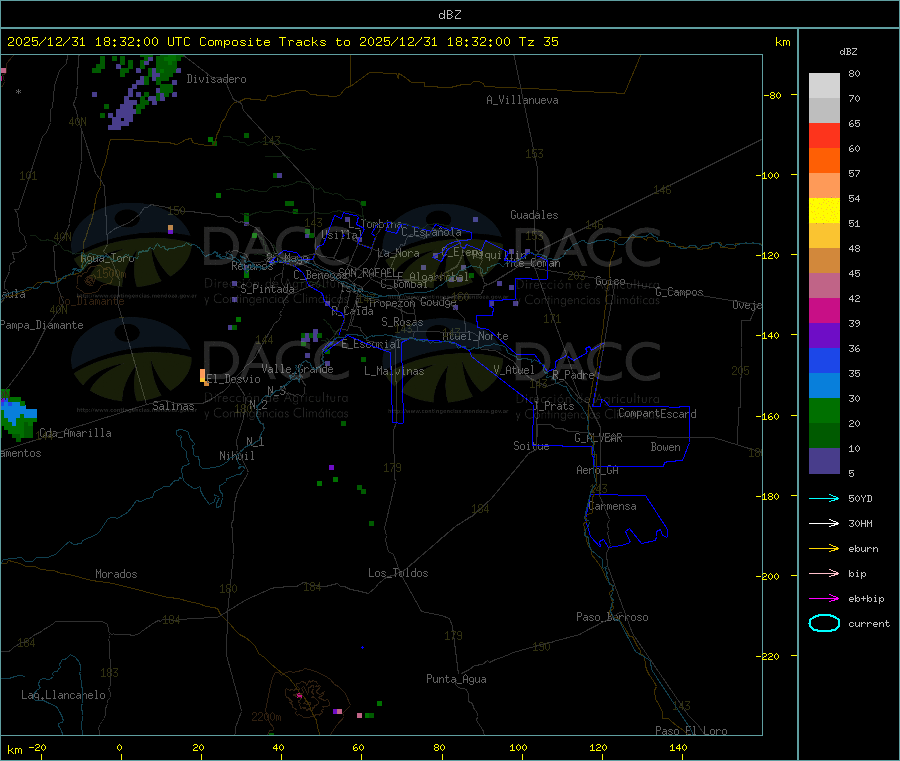
Task: Click the green 20 dBZ color swatch
Action: tap(824, 410)
